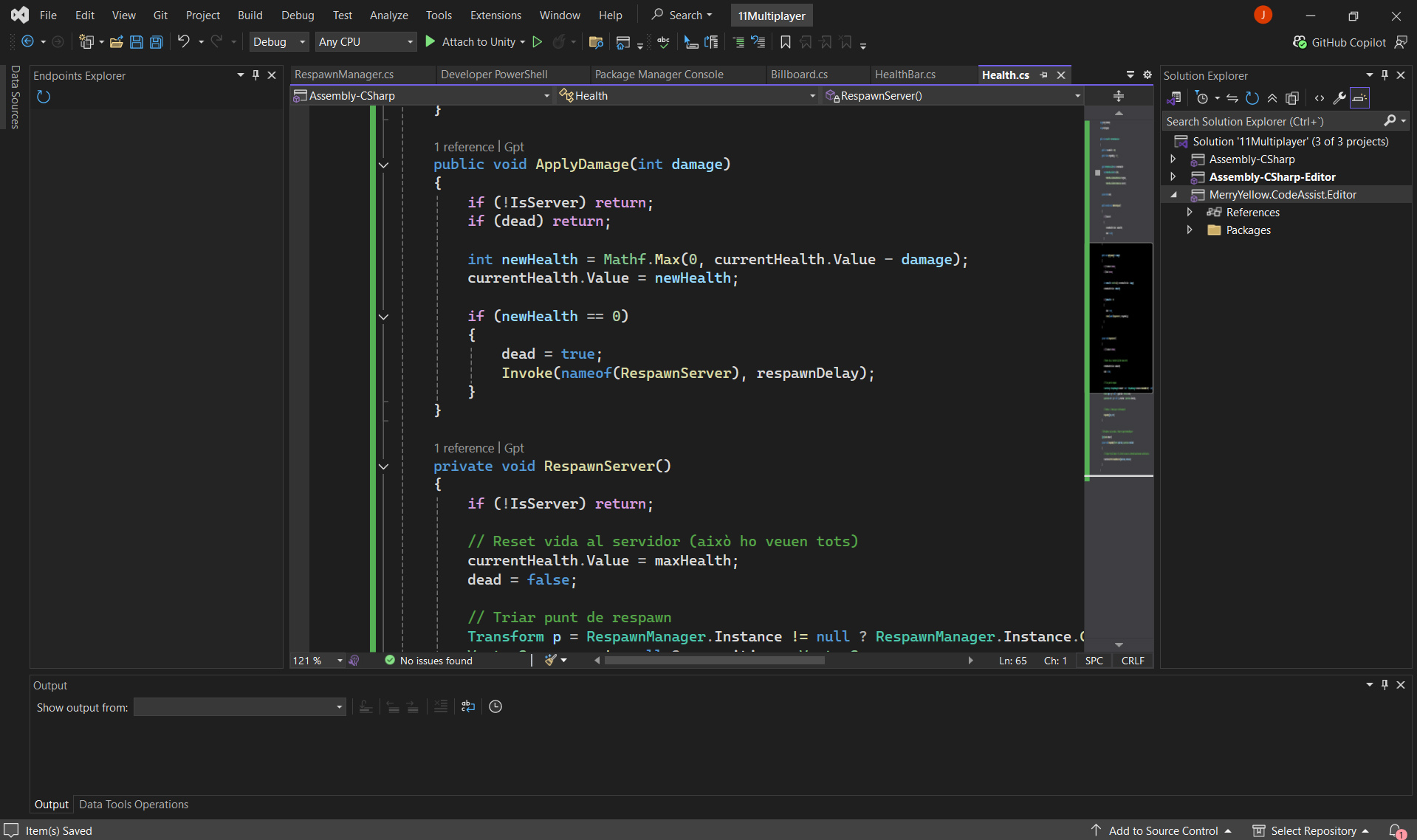Image resolution: width=1417 pixels, height=840 pixels.
Task: Click Add to Source Control
Action: pos(1163,830)
